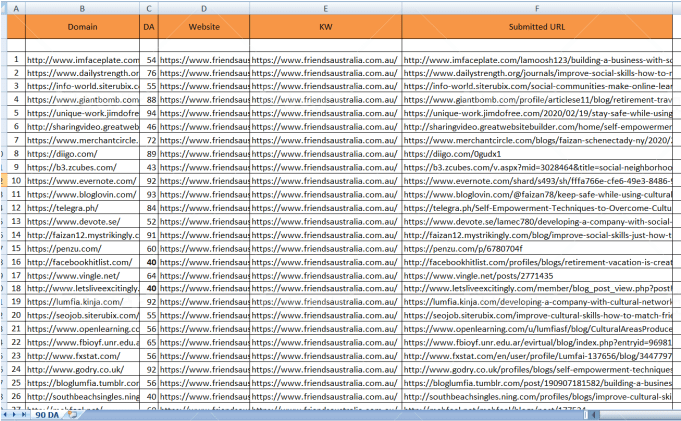Click DA value 89 in diigo row
This screenshot has height=421, width=681.
149,153
